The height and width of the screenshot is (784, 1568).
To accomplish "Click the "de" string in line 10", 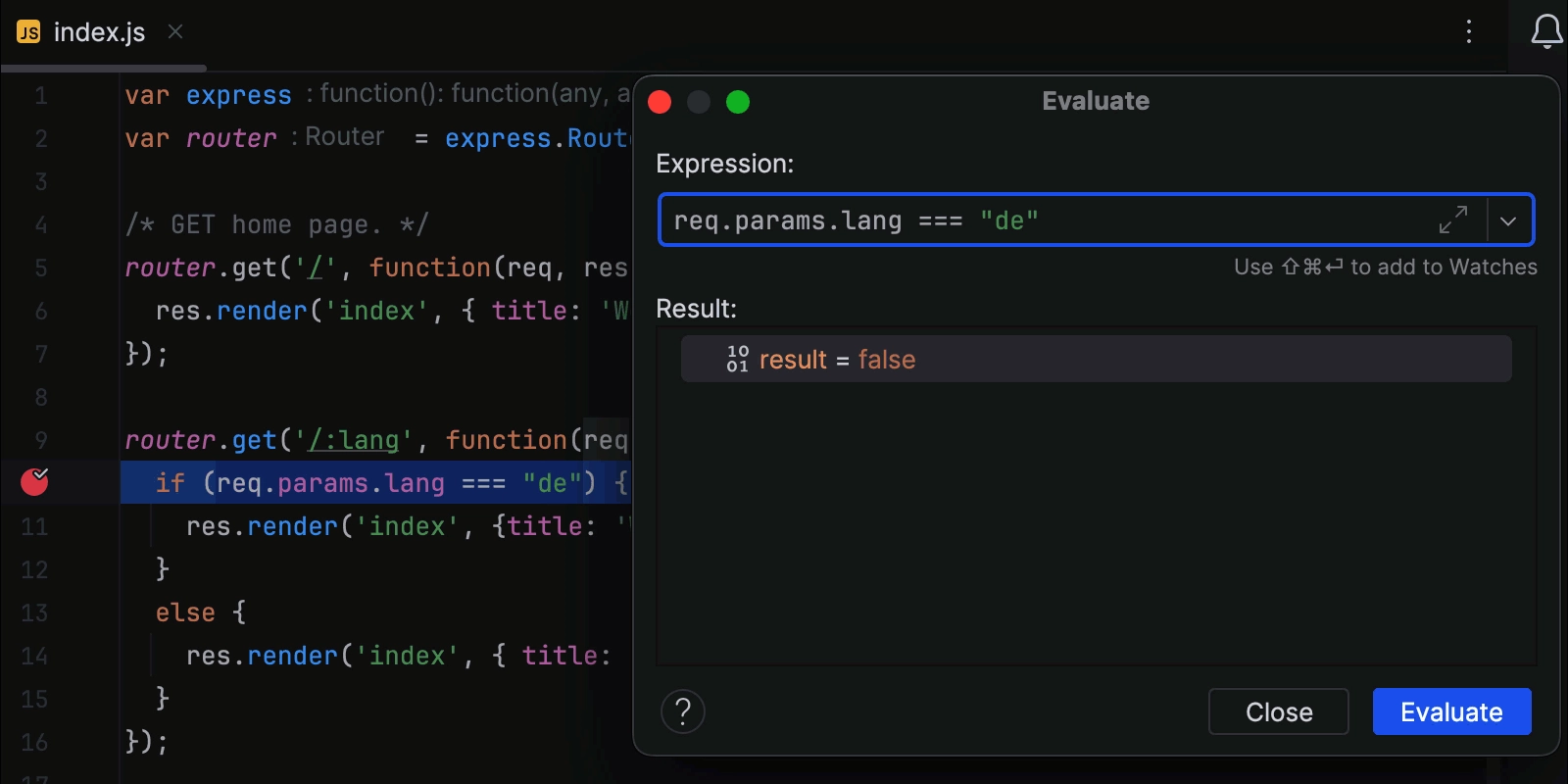I will click(552, 483).
